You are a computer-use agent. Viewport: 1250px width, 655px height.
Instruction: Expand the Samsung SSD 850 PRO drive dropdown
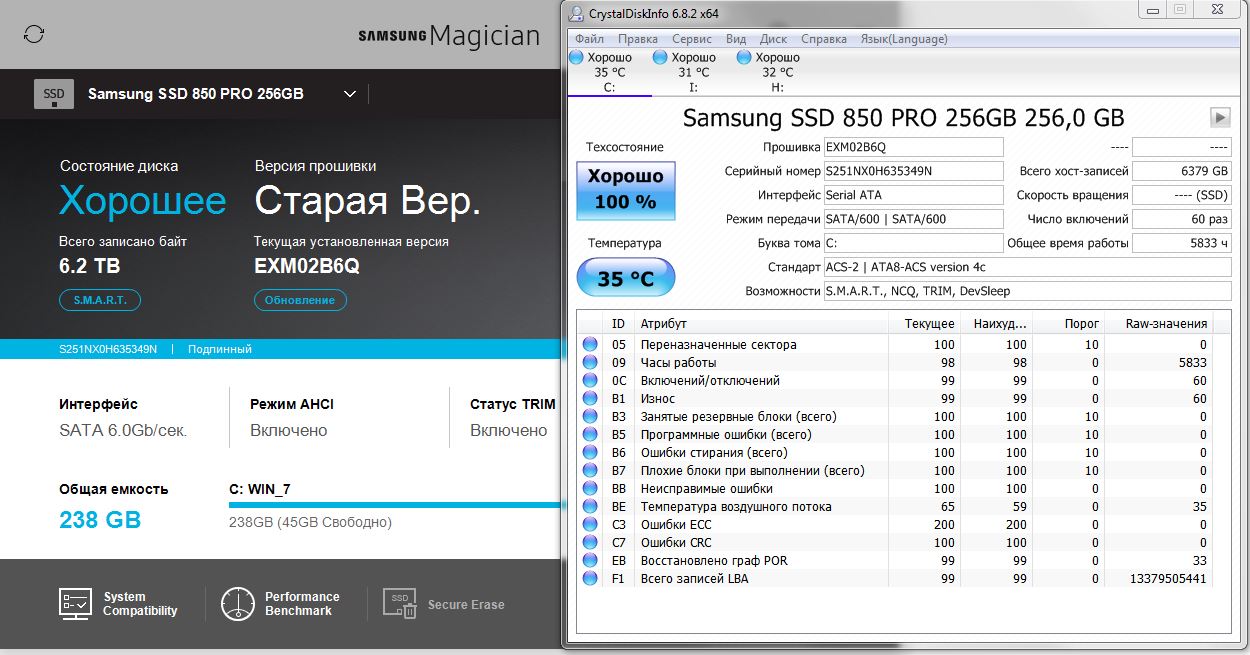click(350, 94)
